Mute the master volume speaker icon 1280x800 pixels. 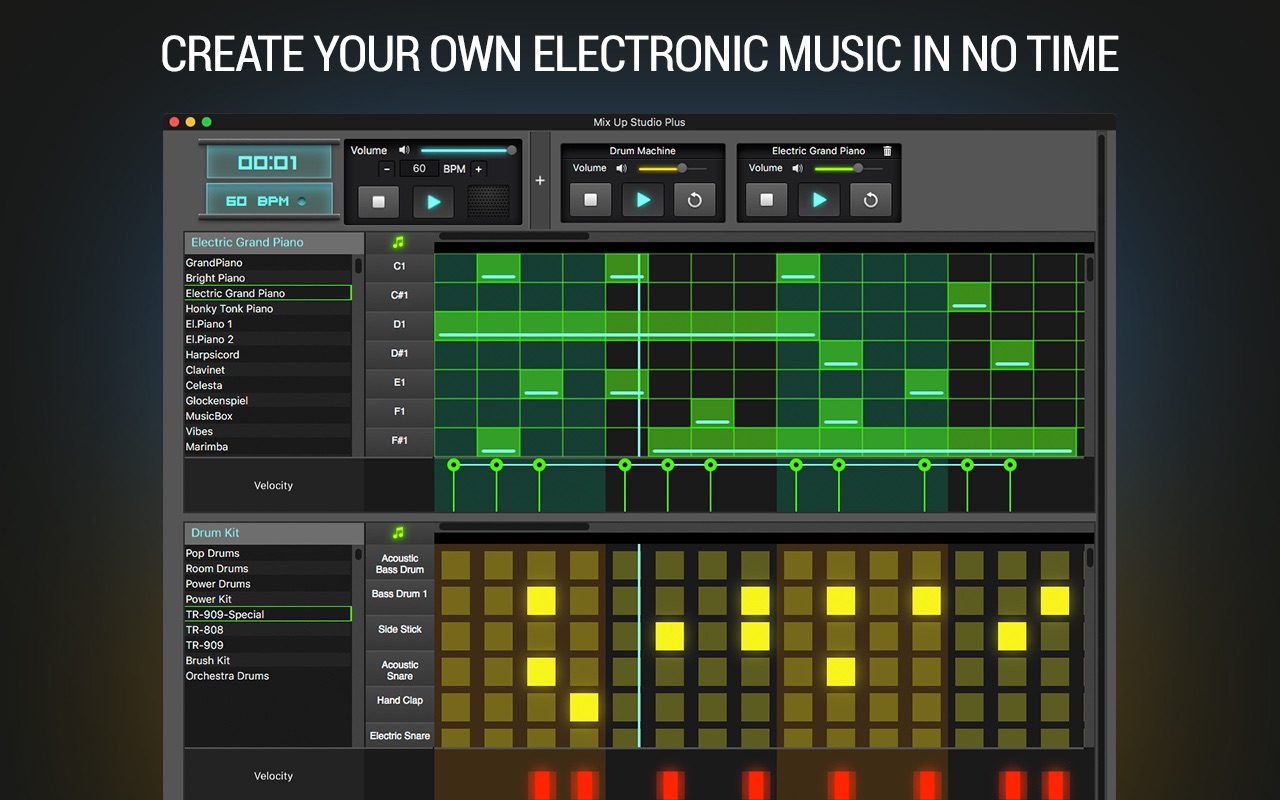pos(404,150)
